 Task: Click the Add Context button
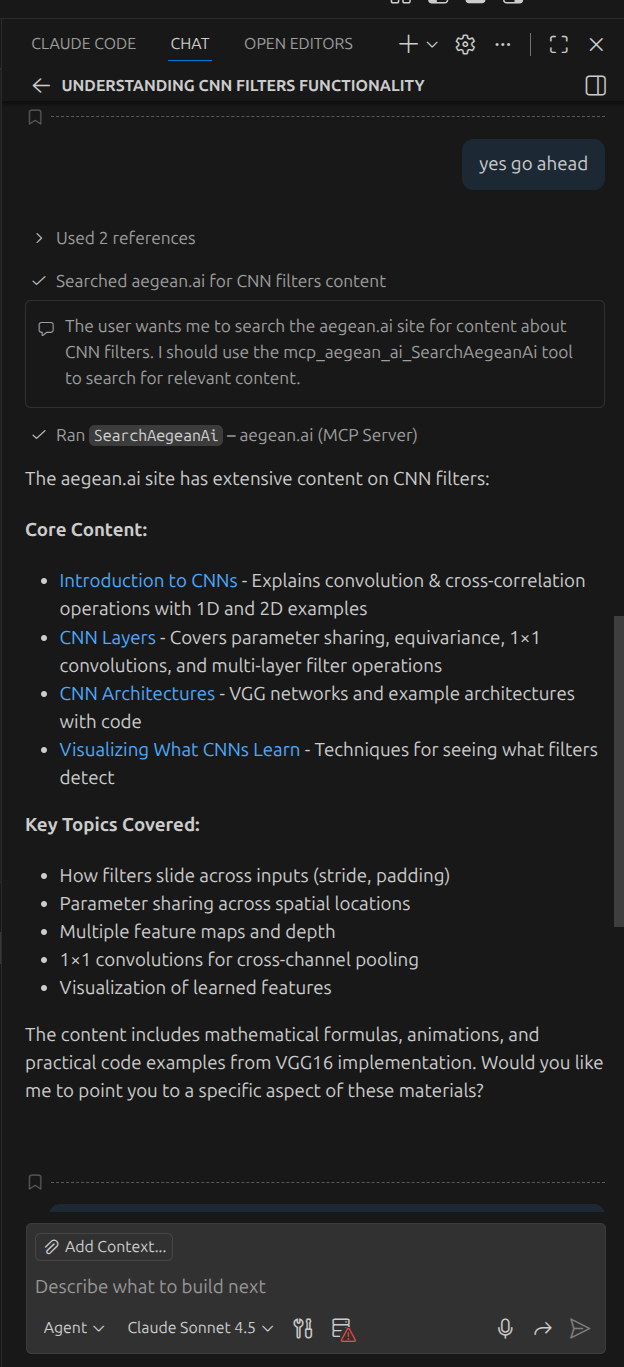[x=103, y=1246]
